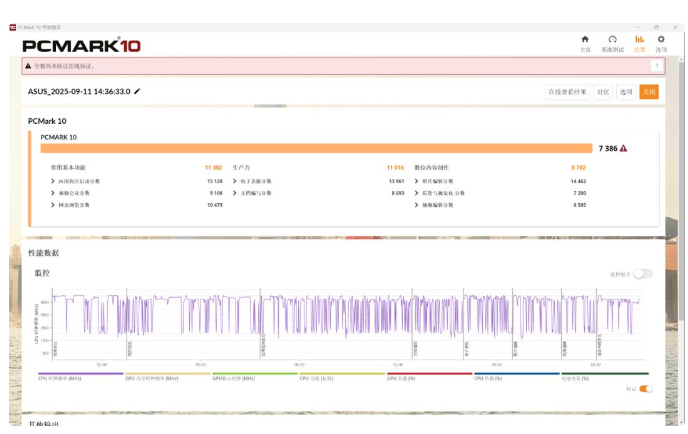The image size is (688, 434).
Task: Click the CPU clock frequency monitoring chart
Action: (x=347, y=325)
